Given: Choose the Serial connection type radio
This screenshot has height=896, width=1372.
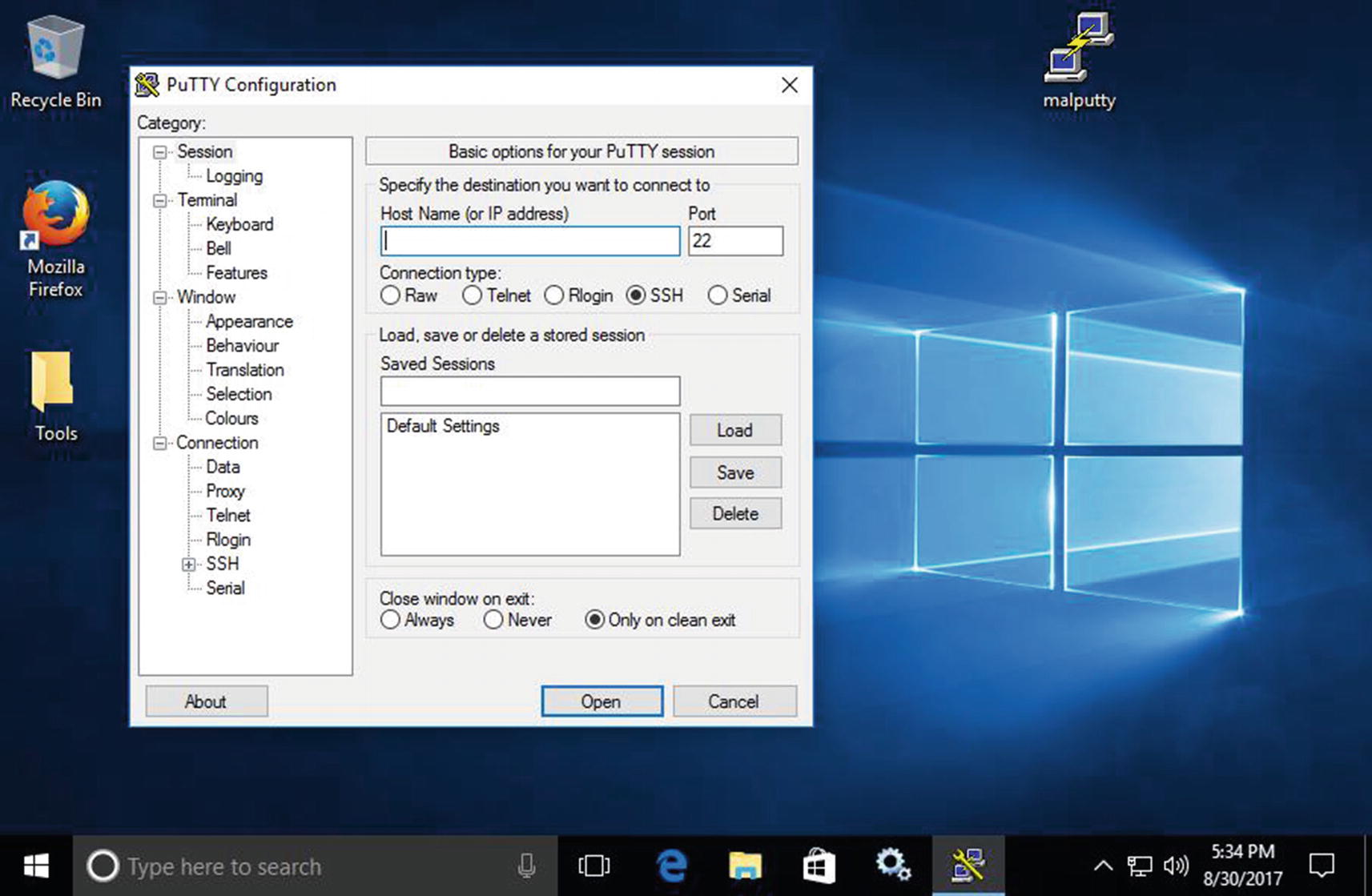Looking at the screenshot, I should (718, 295).
